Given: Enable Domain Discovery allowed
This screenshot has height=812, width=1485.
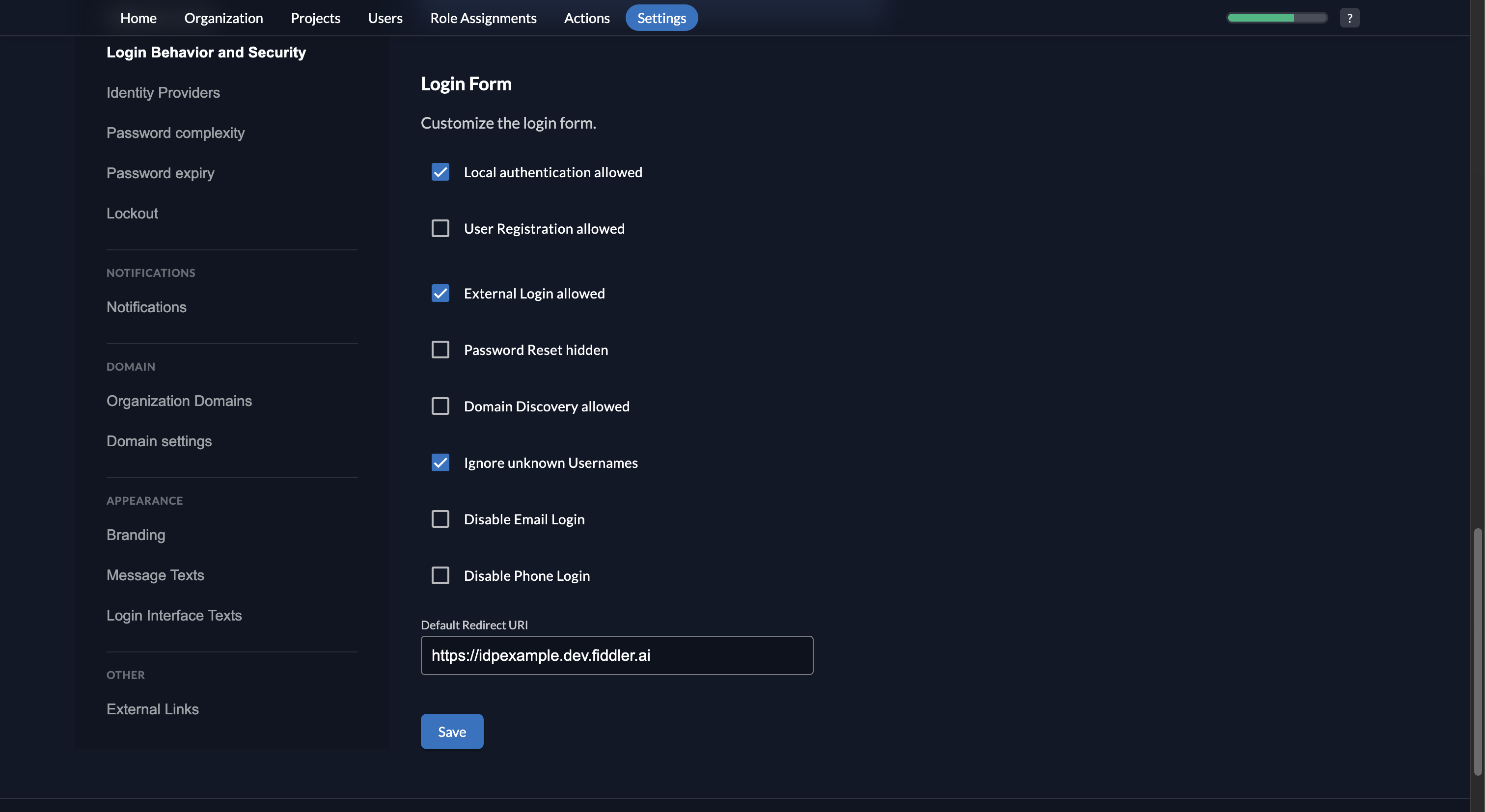Looking at the screenshot, I should [440, 406].
